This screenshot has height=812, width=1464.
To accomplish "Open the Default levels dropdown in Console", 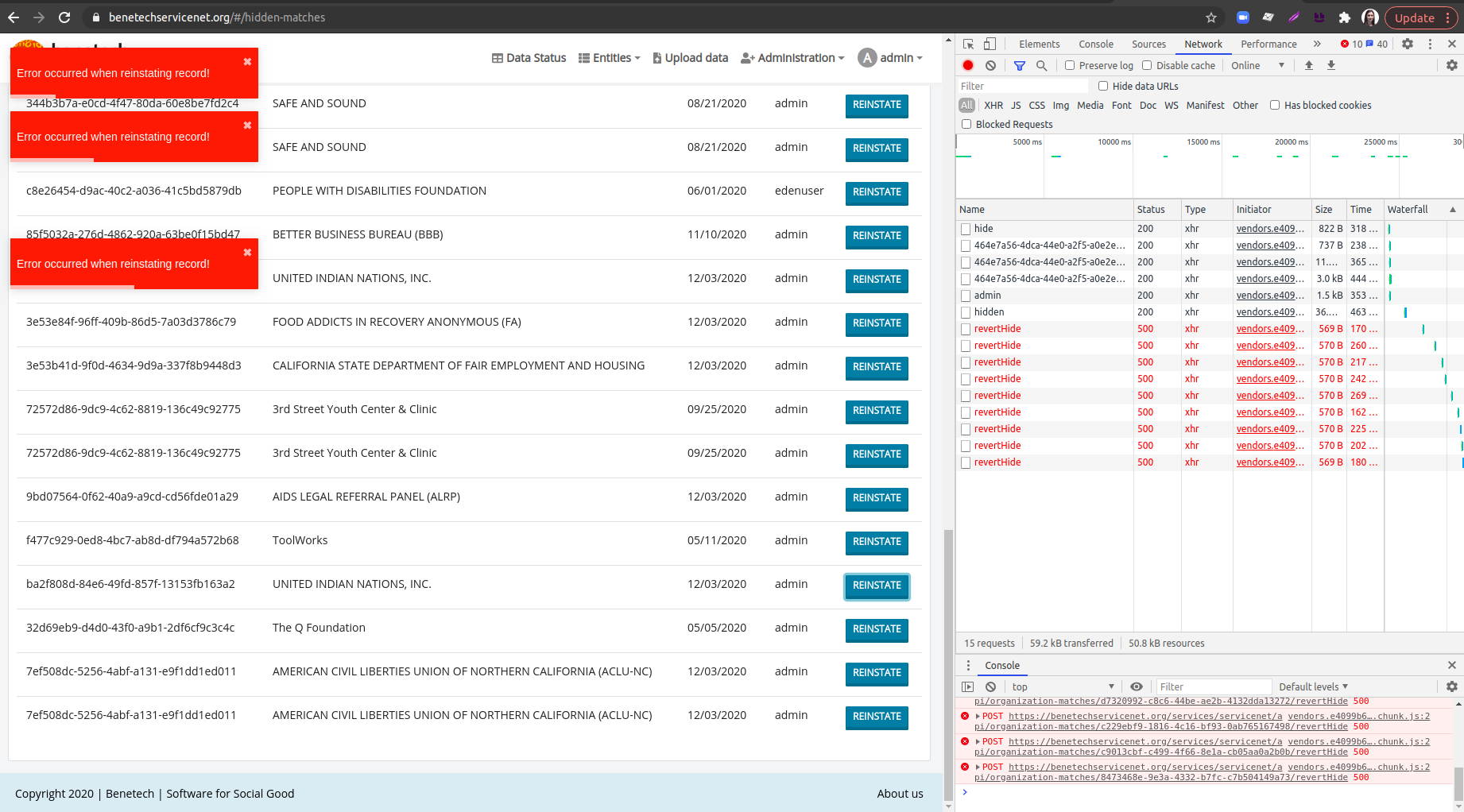I will click(x=1313, y=686).
